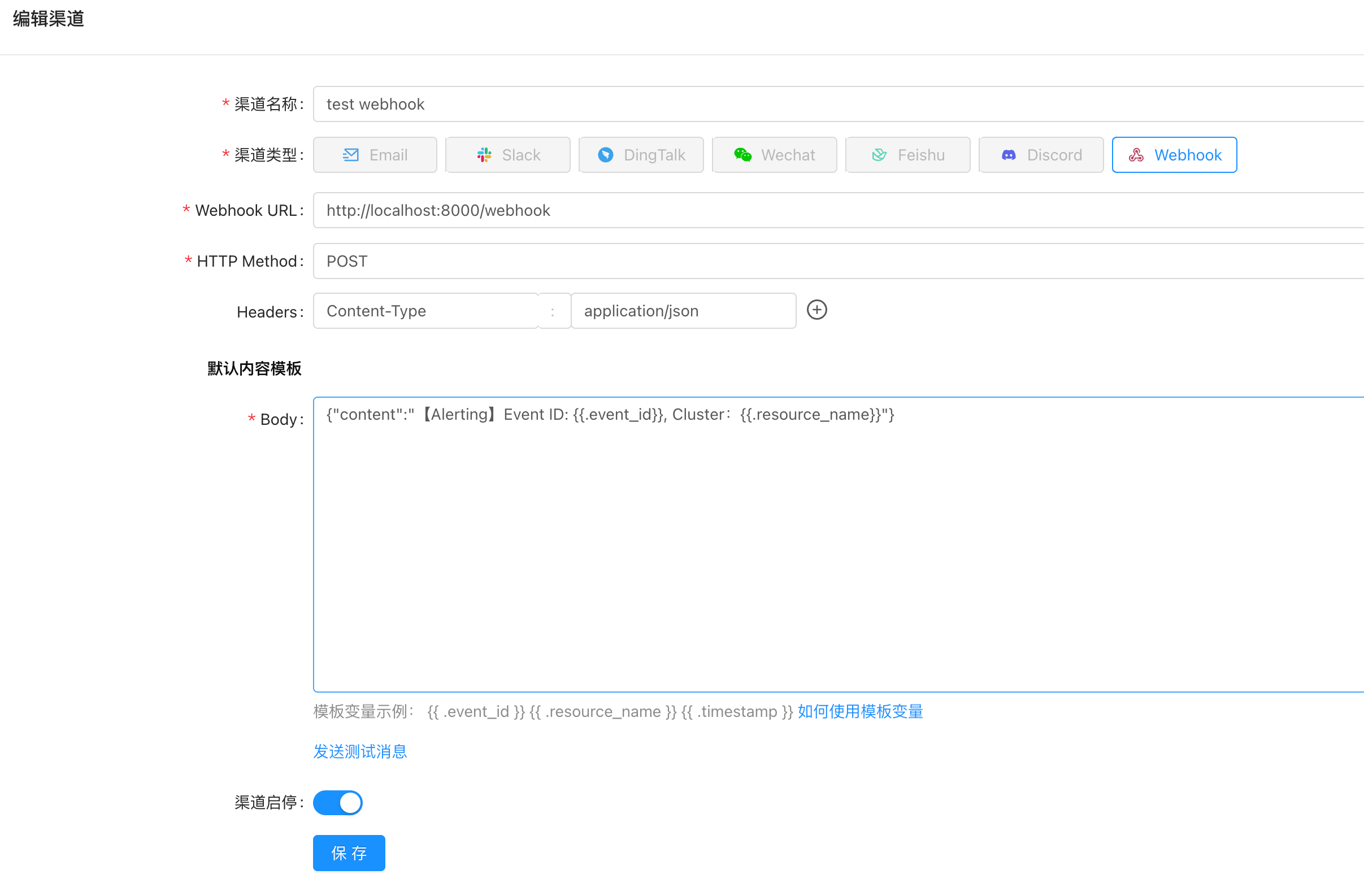The width and height of the screenshot is (1364, 896).
Task: Edit the Webhook URL field
Action: (x=838, y=210)
